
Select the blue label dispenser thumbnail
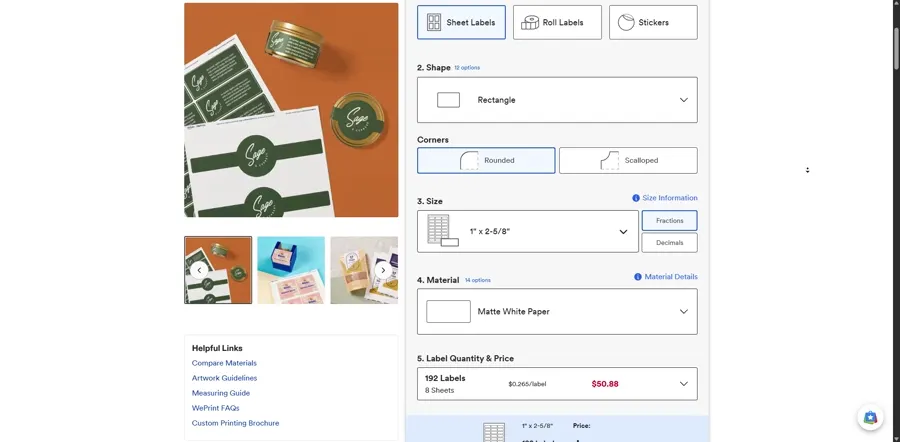coord(291,270)
